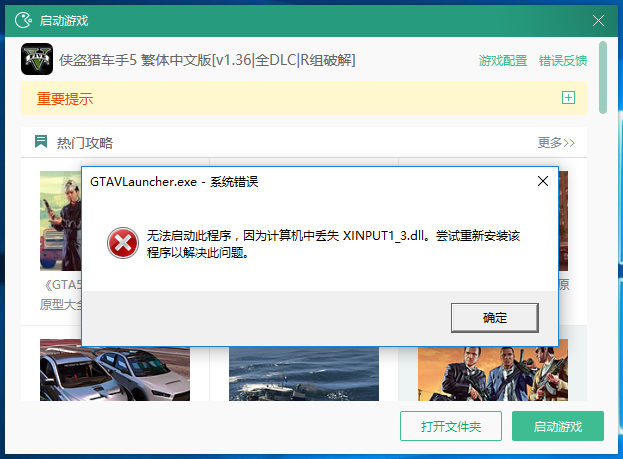Click the 启动游戏 green button
The height and width of the screenshot is (459, 623).
pyautogui.click(x=557, y=426)
